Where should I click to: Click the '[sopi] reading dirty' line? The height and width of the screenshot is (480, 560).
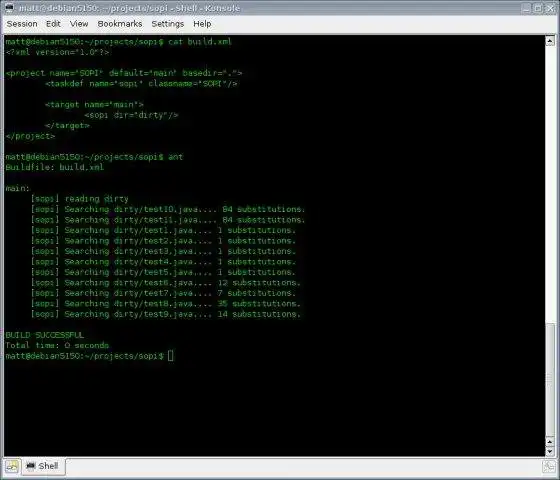tap(80, 199)
